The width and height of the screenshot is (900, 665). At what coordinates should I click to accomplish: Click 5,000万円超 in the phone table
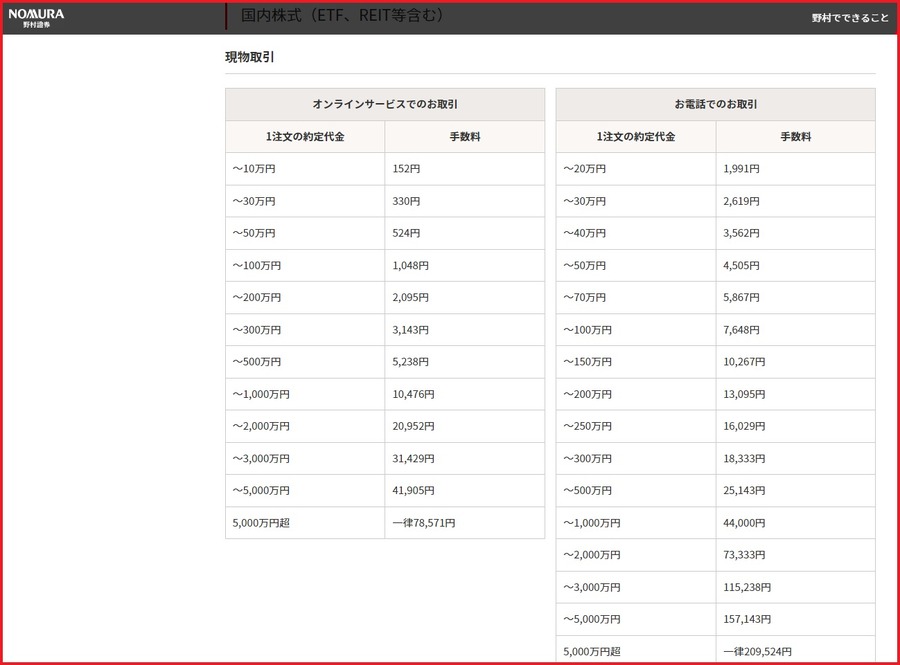pyautogui.click(x=592, y=652)
